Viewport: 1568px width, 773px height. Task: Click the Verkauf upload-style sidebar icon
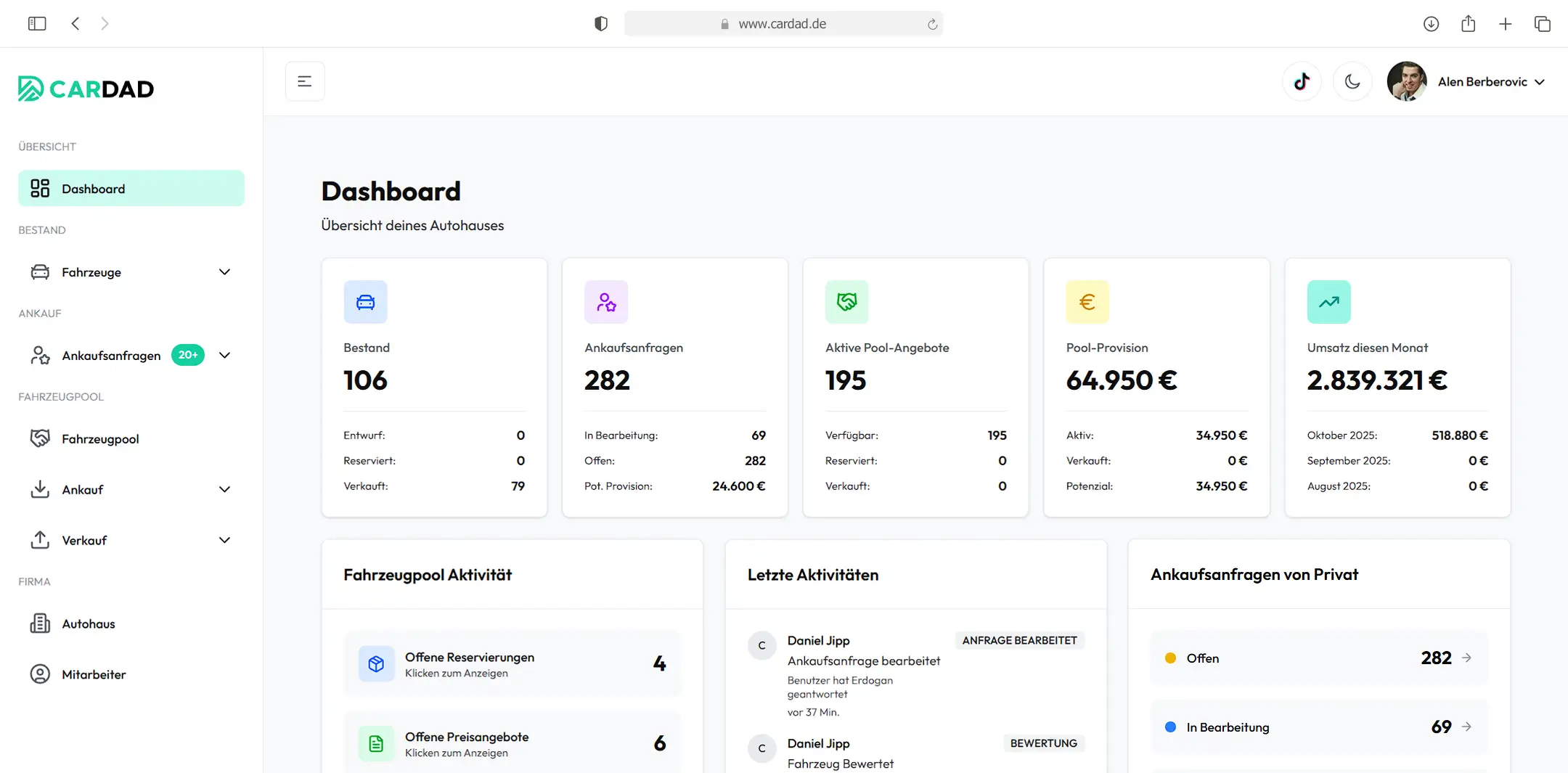[40, 540]
